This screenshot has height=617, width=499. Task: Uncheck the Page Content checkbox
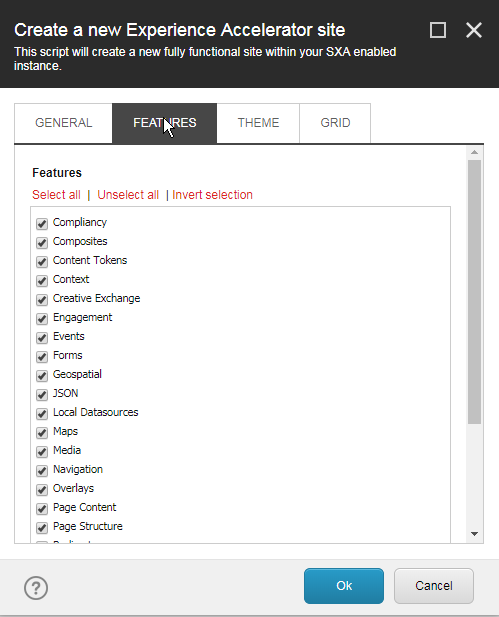[42, 508]
